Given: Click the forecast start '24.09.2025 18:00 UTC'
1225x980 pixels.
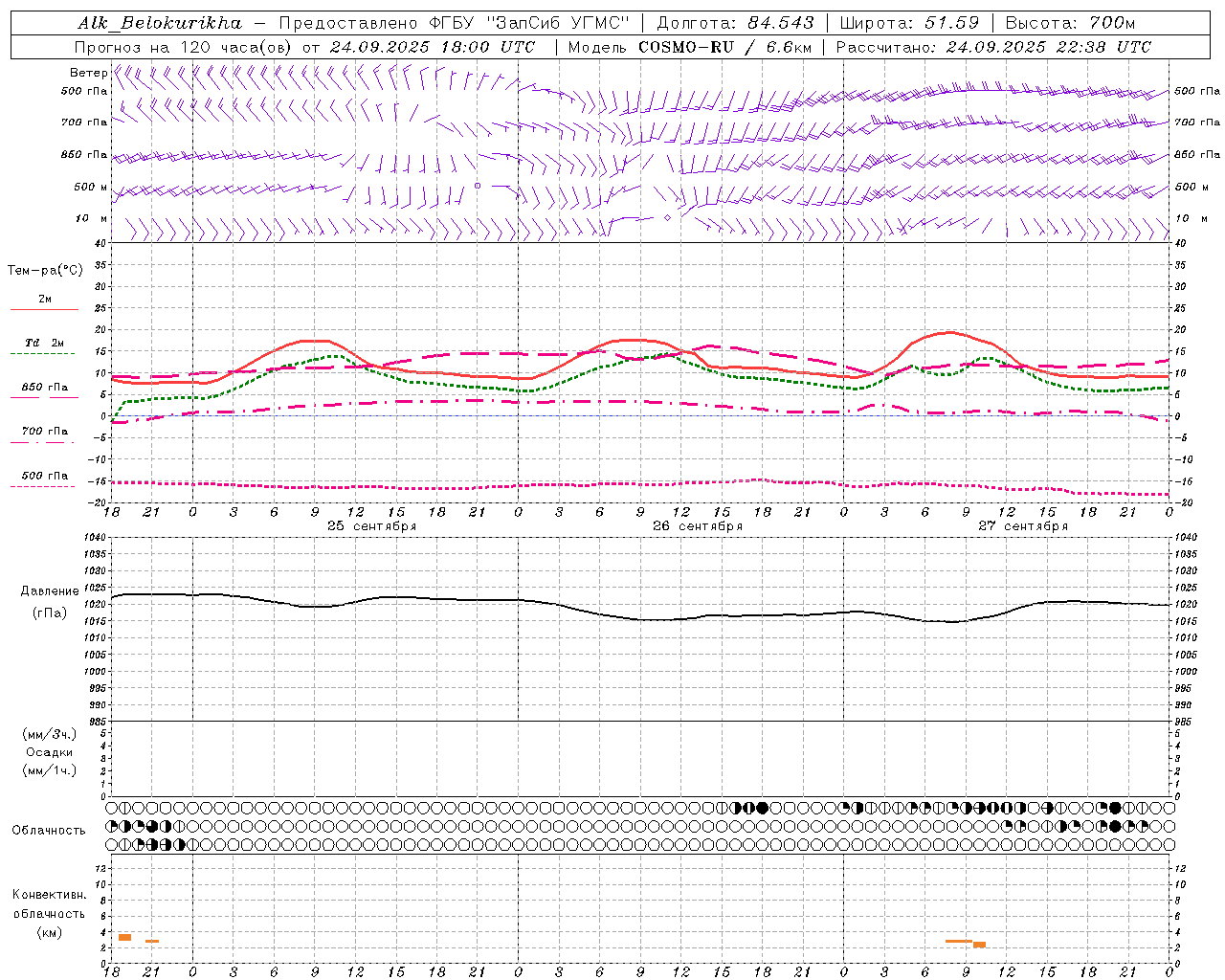Looking at the screenshot, I should click(x=433, y=47).
